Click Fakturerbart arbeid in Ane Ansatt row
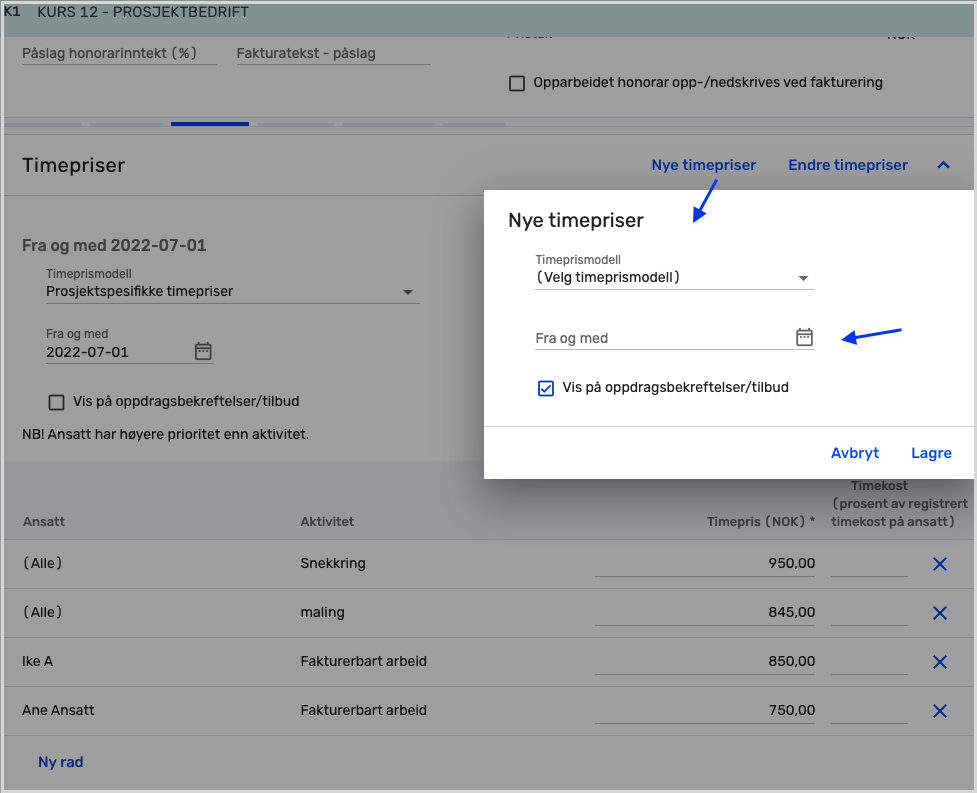This screenshot has width=977, height=793. point(363,710)
